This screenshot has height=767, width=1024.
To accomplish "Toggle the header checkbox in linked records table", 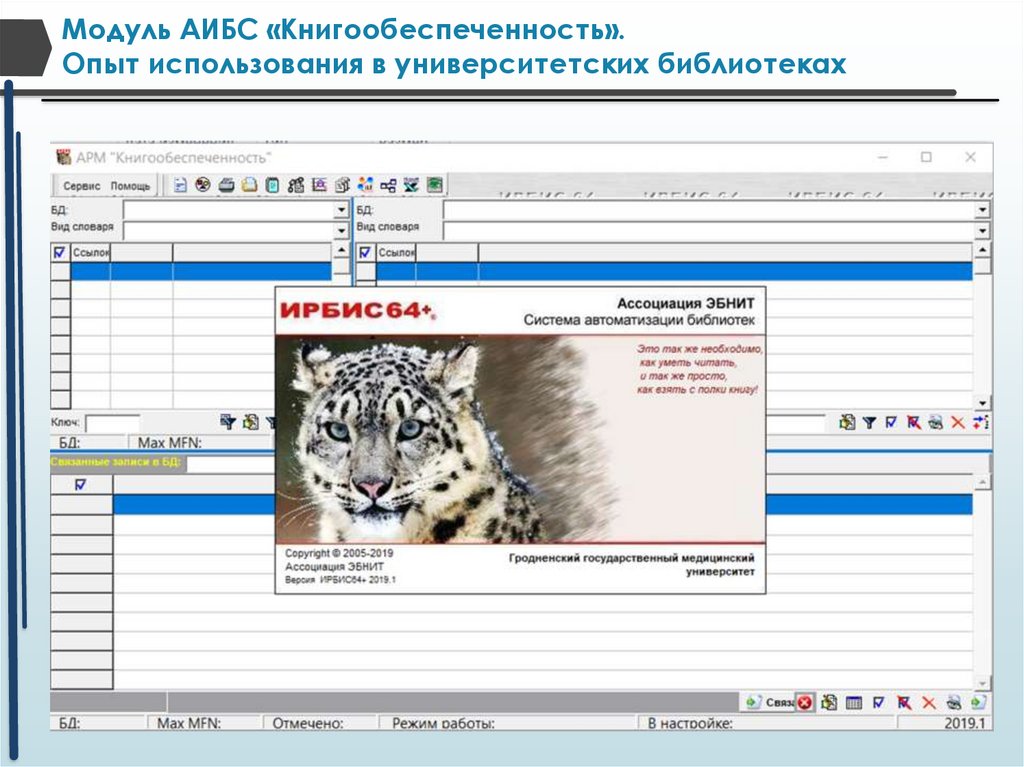I will click(80, 485).
